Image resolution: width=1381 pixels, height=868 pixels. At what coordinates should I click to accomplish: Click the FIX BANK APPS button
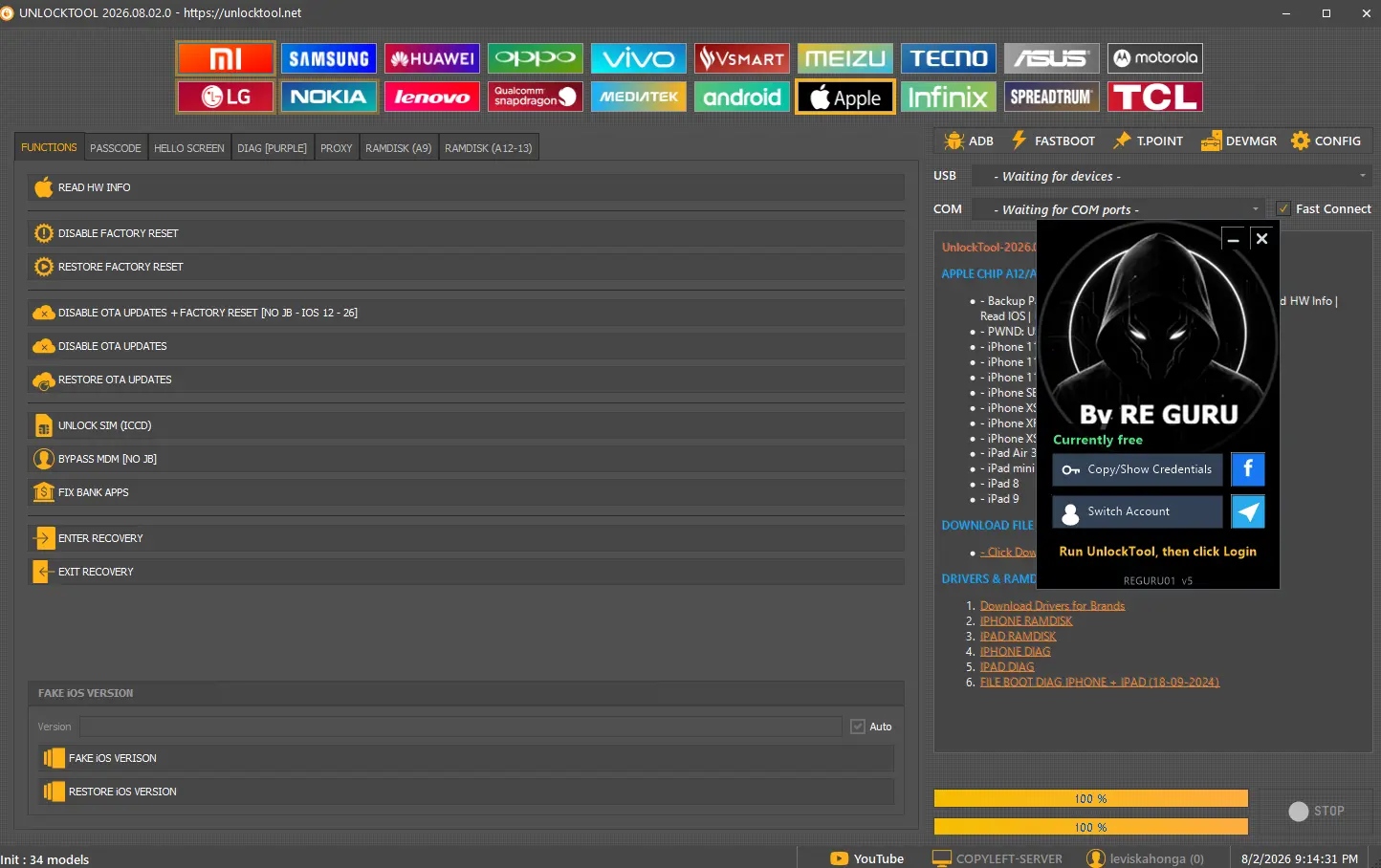(x=467, y=492)
